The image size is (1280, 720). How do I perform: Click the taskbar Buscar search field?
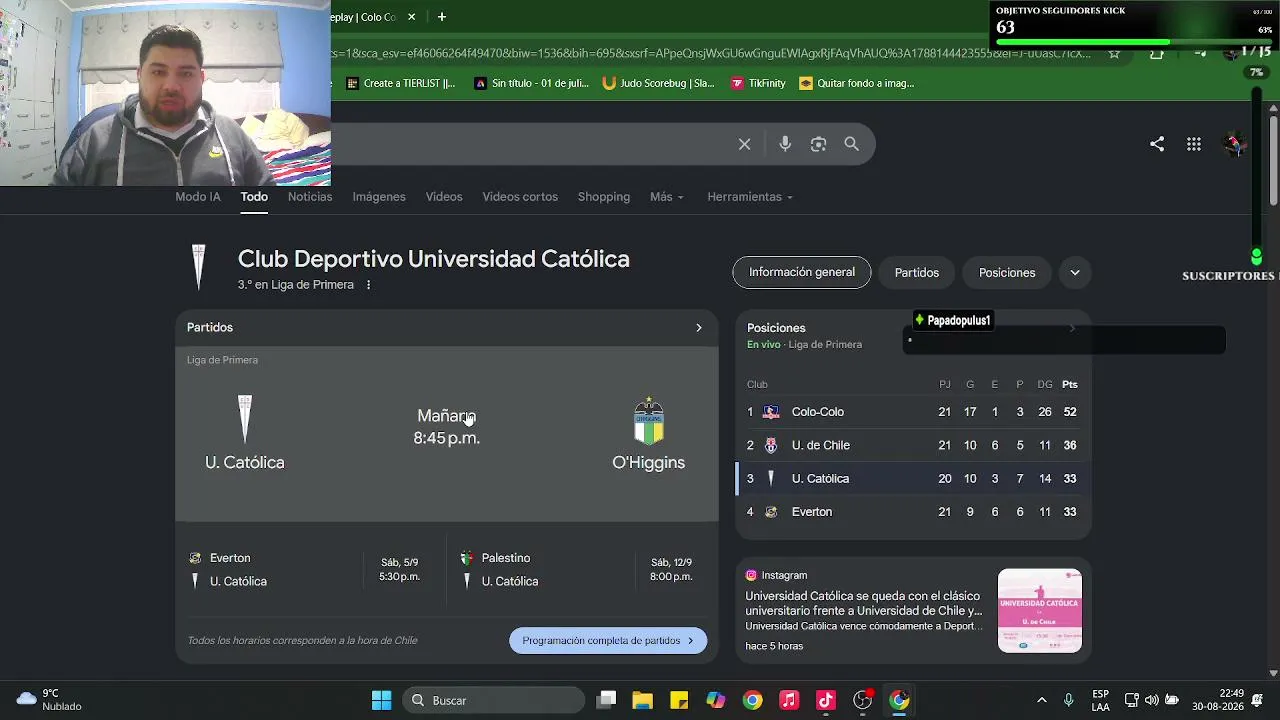pyautogui.click(x=494, y=700)
